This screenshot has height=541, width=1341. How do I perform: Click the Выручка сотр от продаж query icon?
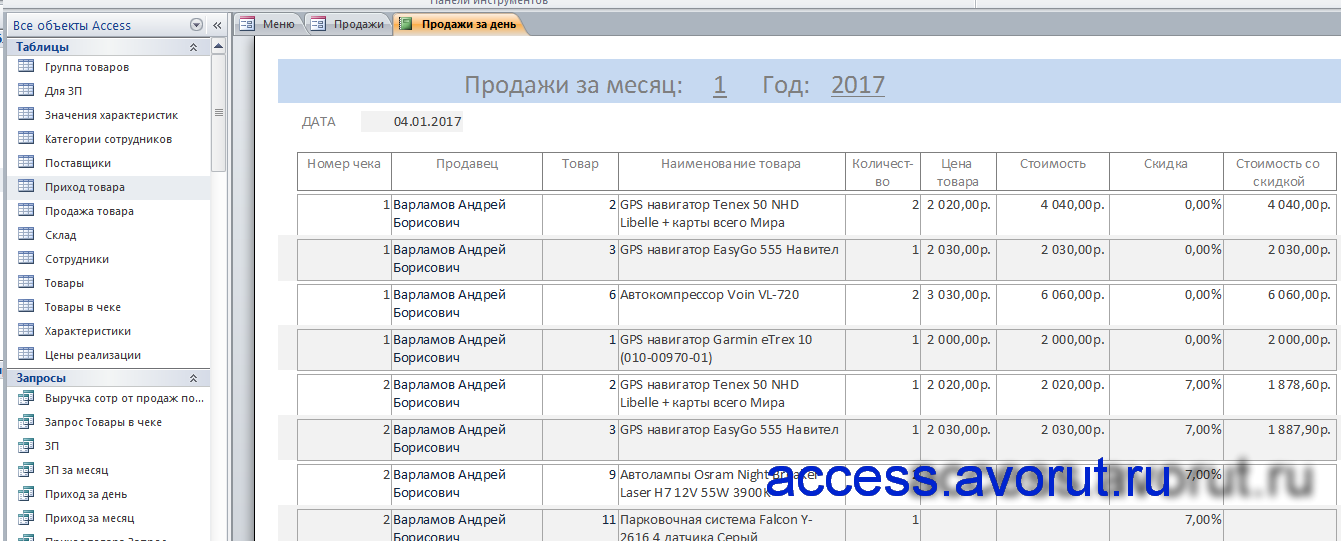[26, 398]
